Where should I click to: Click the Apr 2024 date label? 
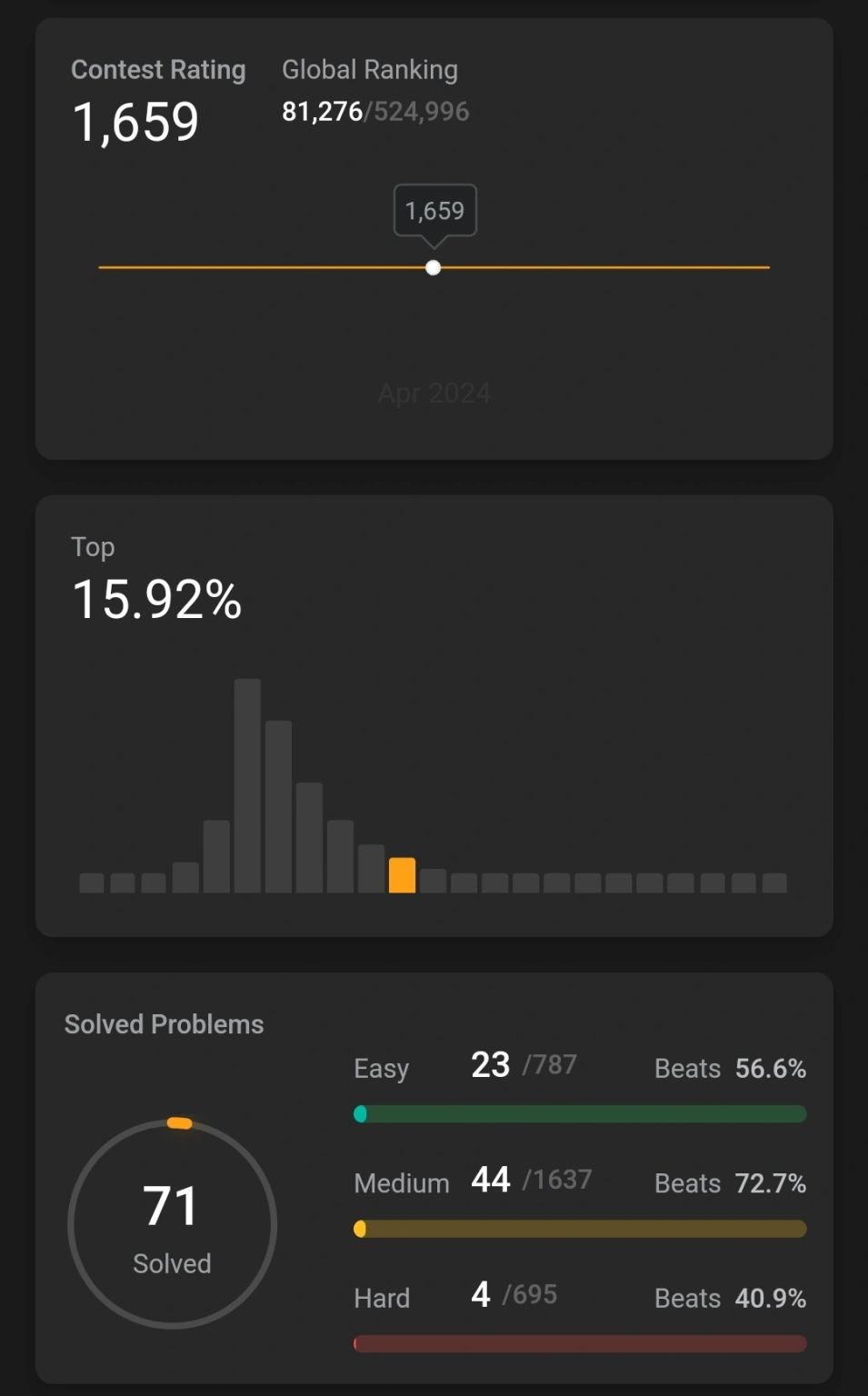(x=434, y=394)
